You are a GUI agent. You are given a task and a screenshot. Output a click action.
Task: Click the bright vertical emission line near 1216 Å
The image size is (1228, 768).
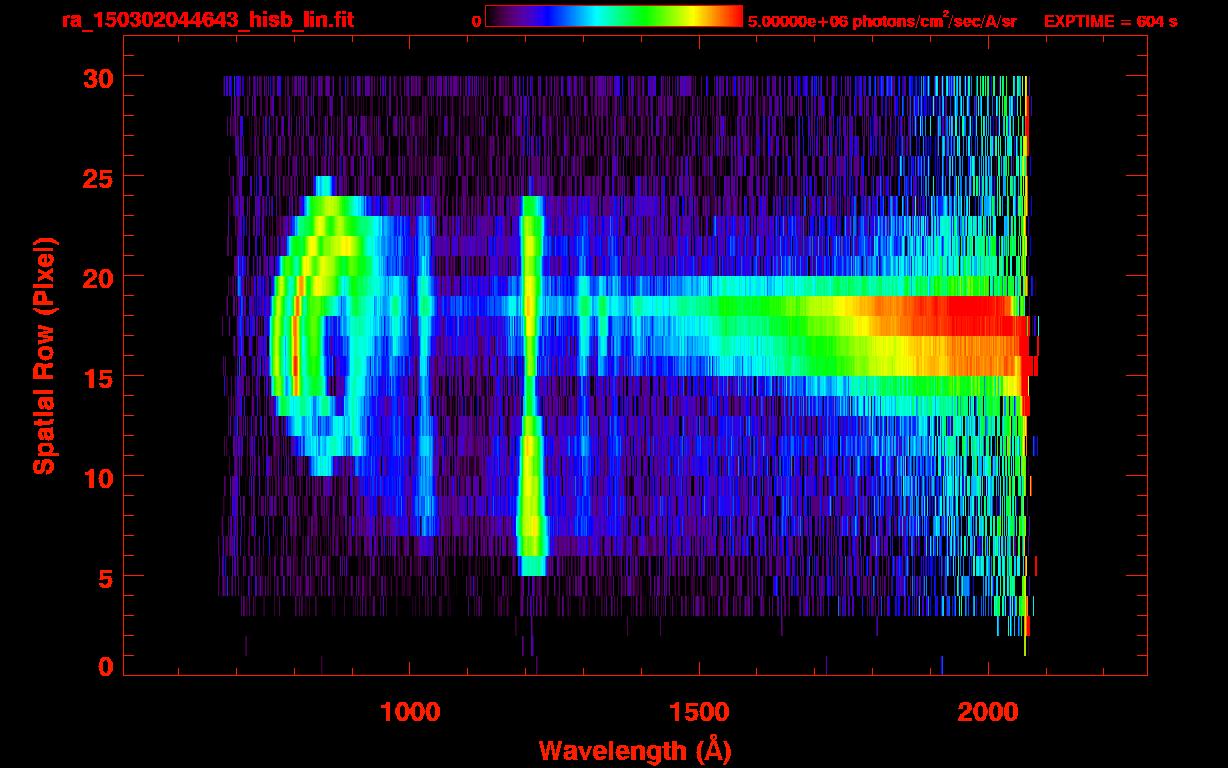click(532, 385)
